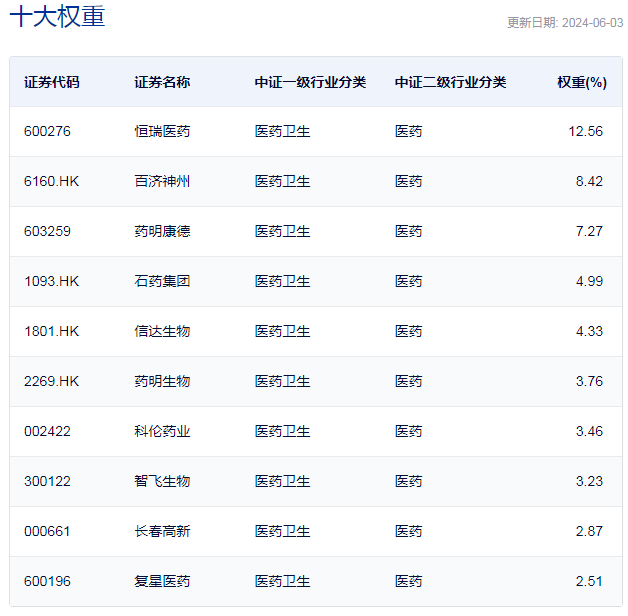Click the 中证二级行业分类 column header
The width and height of the screenshot is (628, 616).
coord(451,82)
